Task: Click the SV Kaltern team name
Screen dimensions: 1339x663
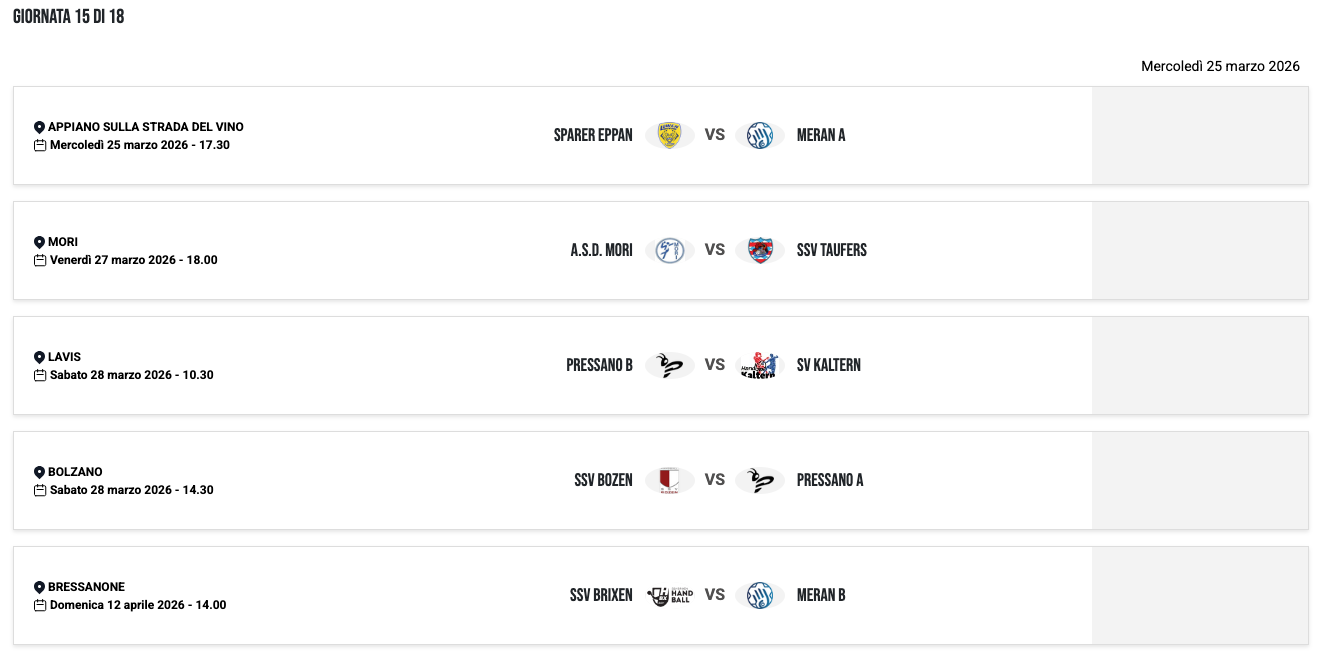Action: pos(828,365)
